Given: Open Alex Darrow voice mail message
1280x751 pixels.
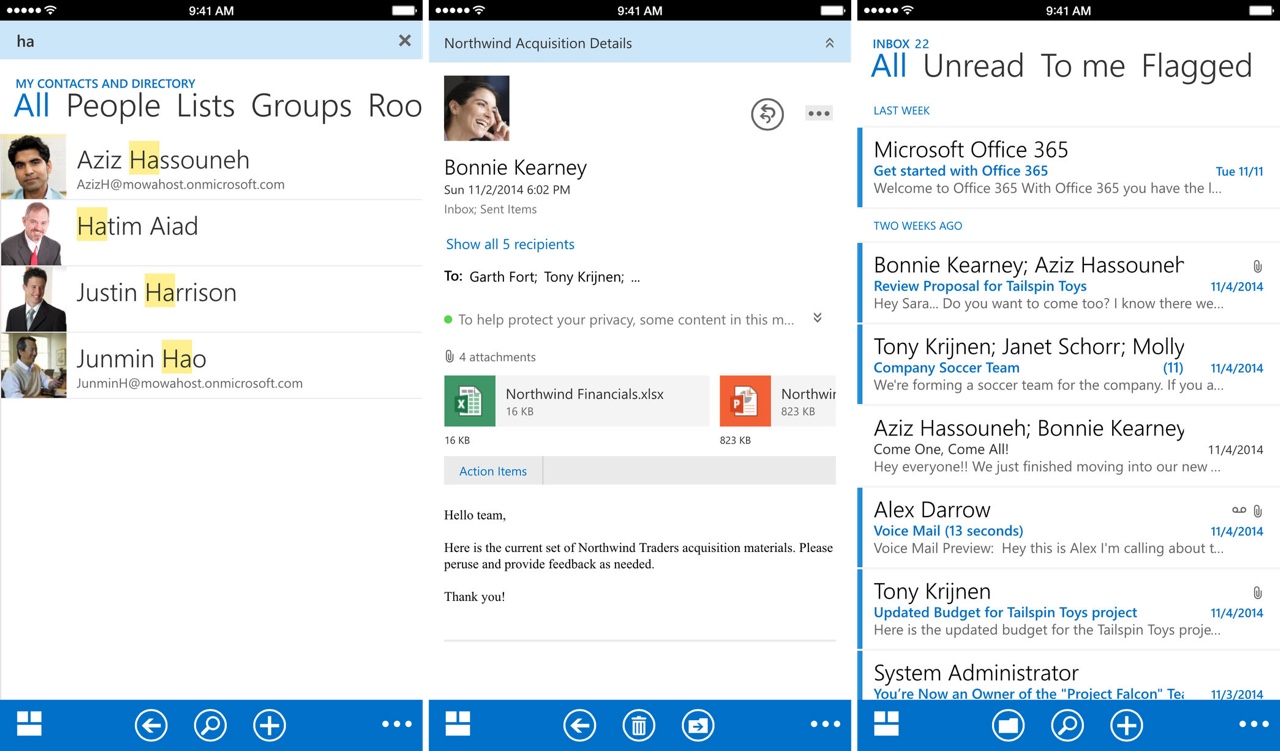Looking at the screenshot, I should point(1069,528).
